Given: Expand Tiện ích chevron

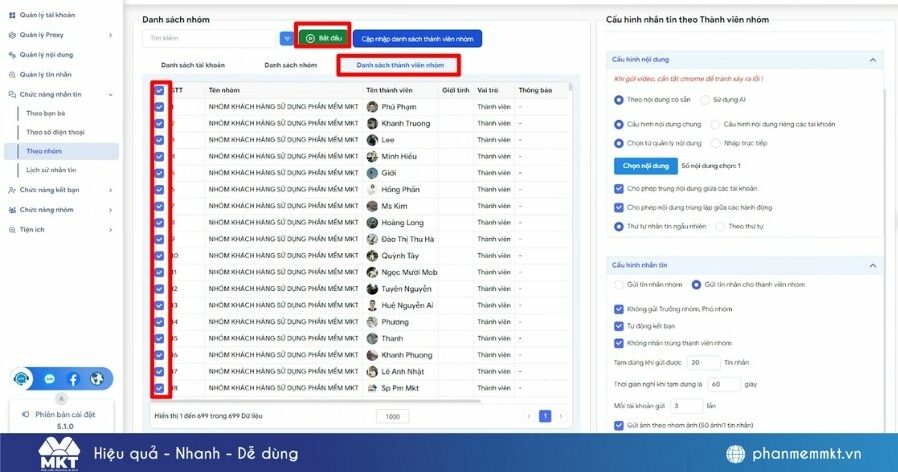Looking at the screenshot, I should pyautogui.click(x=111, y=230).
